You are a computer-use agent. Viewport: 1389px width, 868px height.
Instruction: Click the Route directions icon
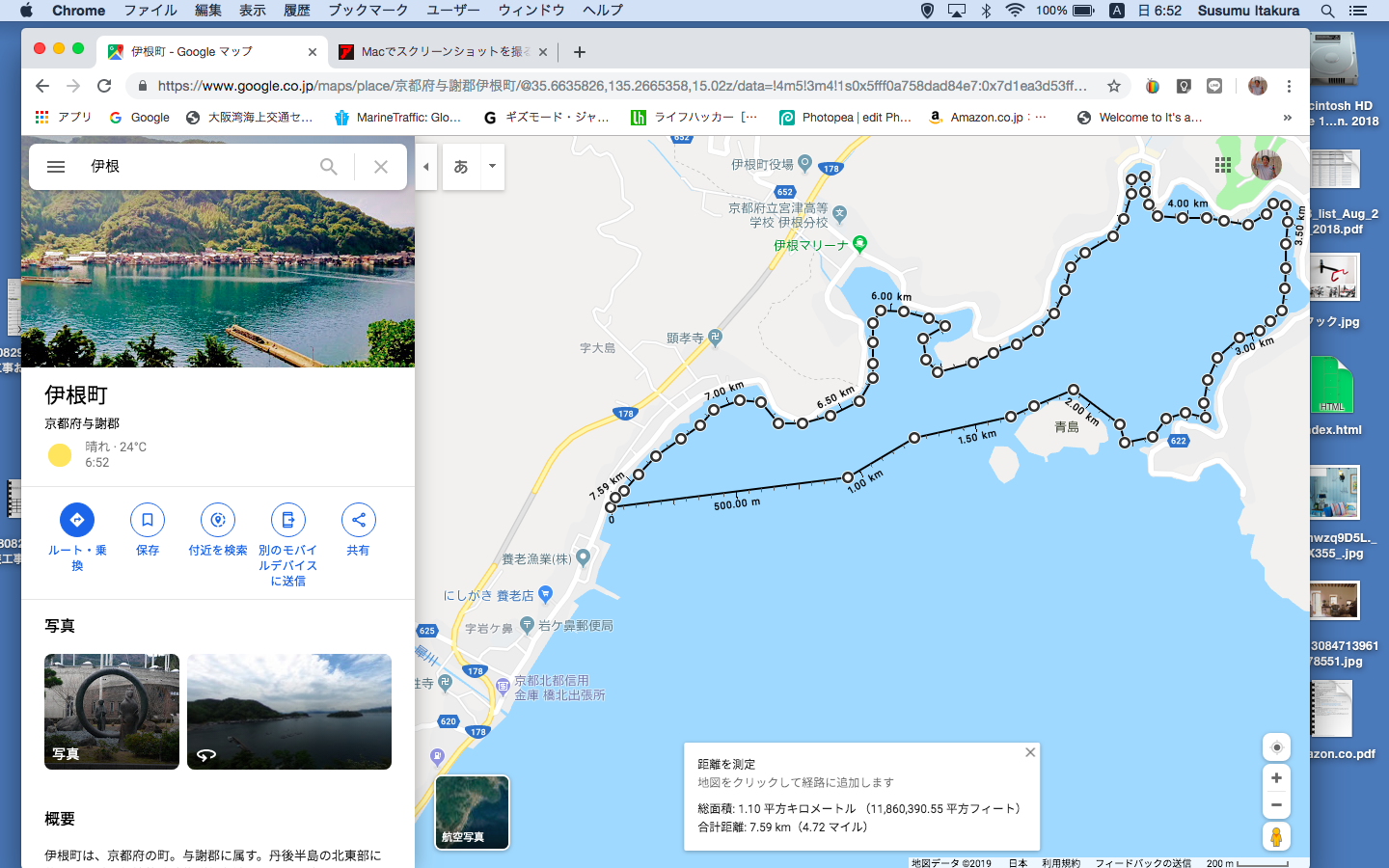tap(77, 520)
